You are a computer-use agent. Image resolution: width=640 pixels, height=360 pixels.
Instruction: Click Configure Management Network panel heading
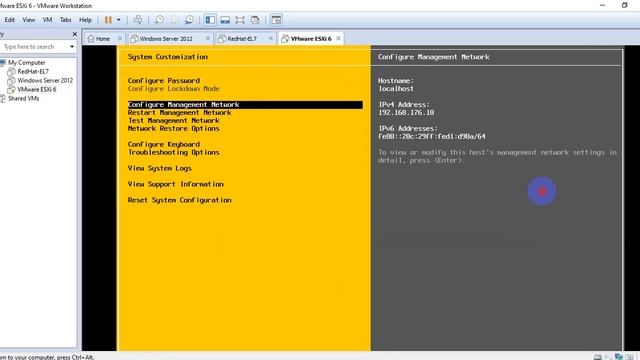(x=433, y=57)
